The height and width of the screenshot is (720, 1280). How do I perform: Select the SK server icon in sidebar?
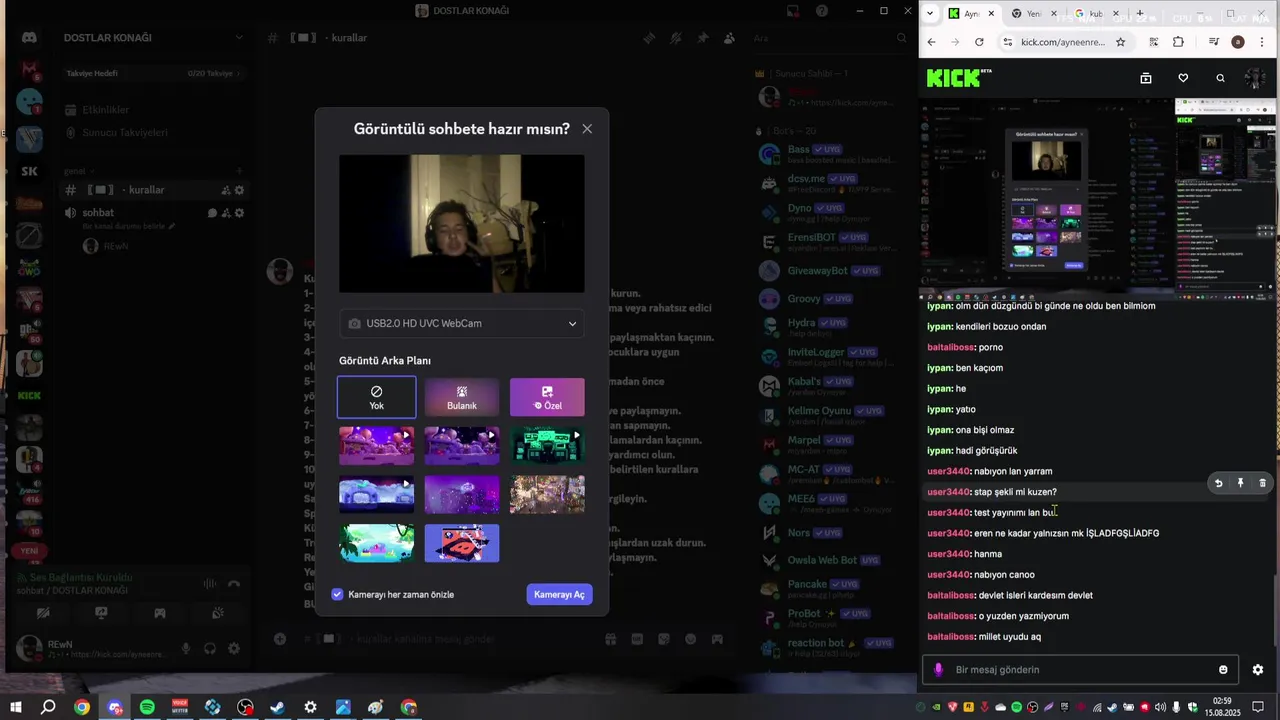point(29,171)
